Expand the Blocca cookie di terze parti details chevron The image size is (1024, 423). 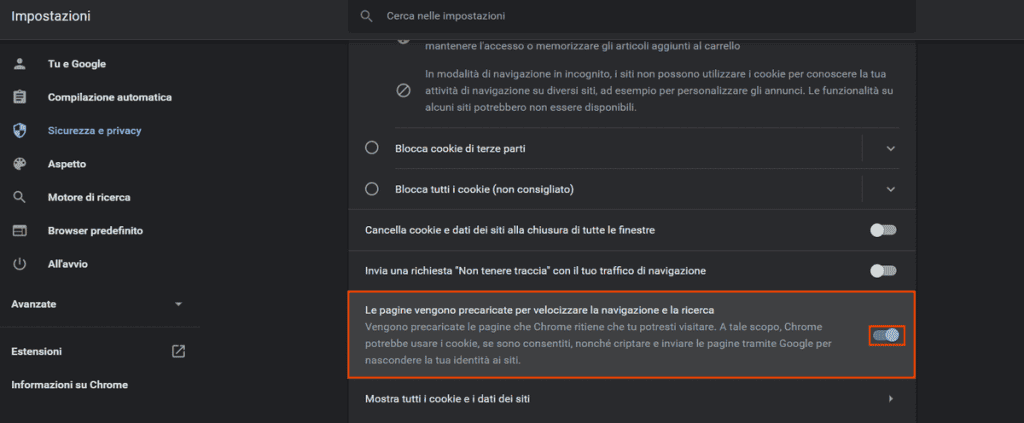891,148
